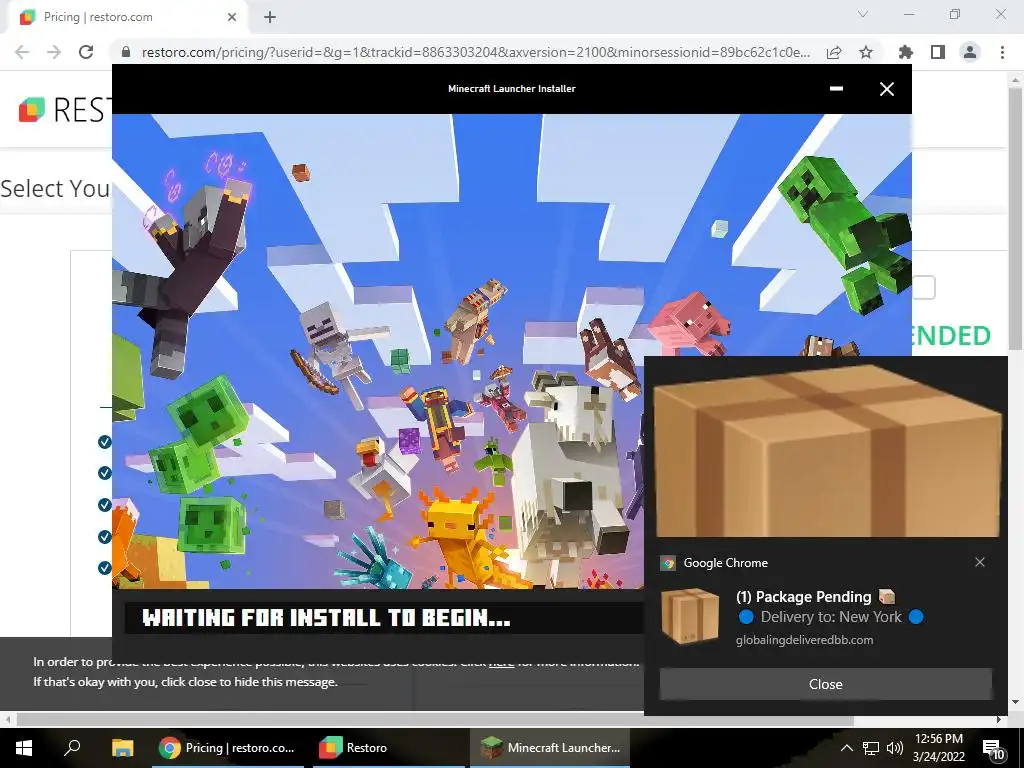Switch to the Pricing | restoro.com tab
The image size is (1024, 768).
point(129,17)
